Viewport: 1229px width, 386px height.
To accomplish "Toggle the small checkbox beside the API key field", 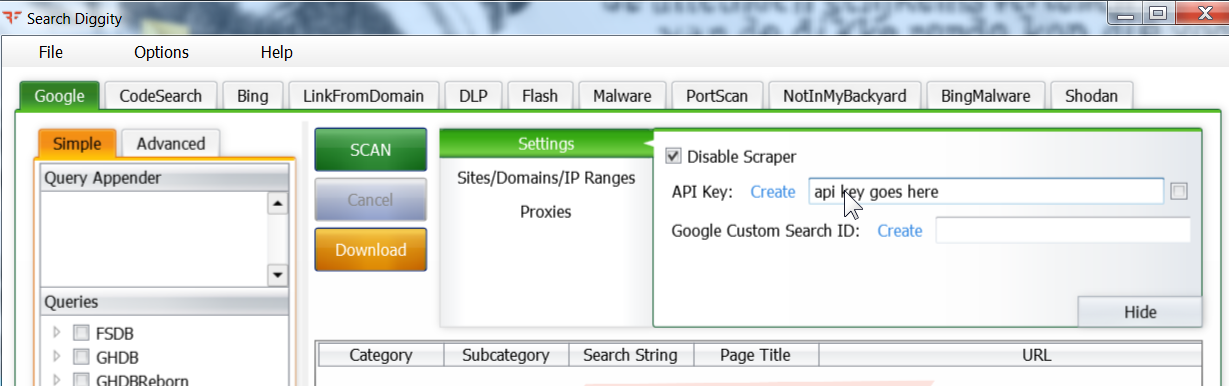I will (x=1179, y=191).
